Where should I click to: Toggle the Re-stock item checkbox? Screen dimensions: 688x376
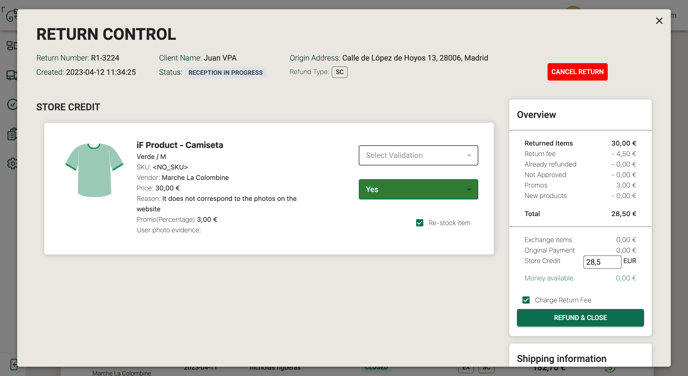click(x=419, y=223)
